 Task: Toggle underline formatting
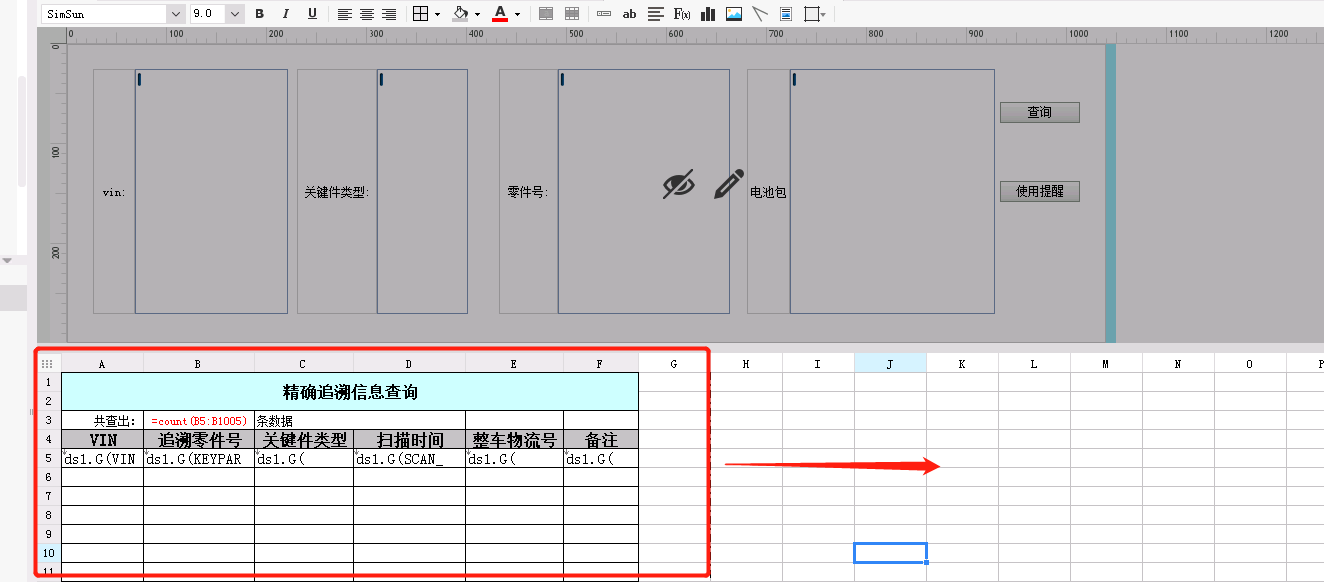click(x=312, y=14)
